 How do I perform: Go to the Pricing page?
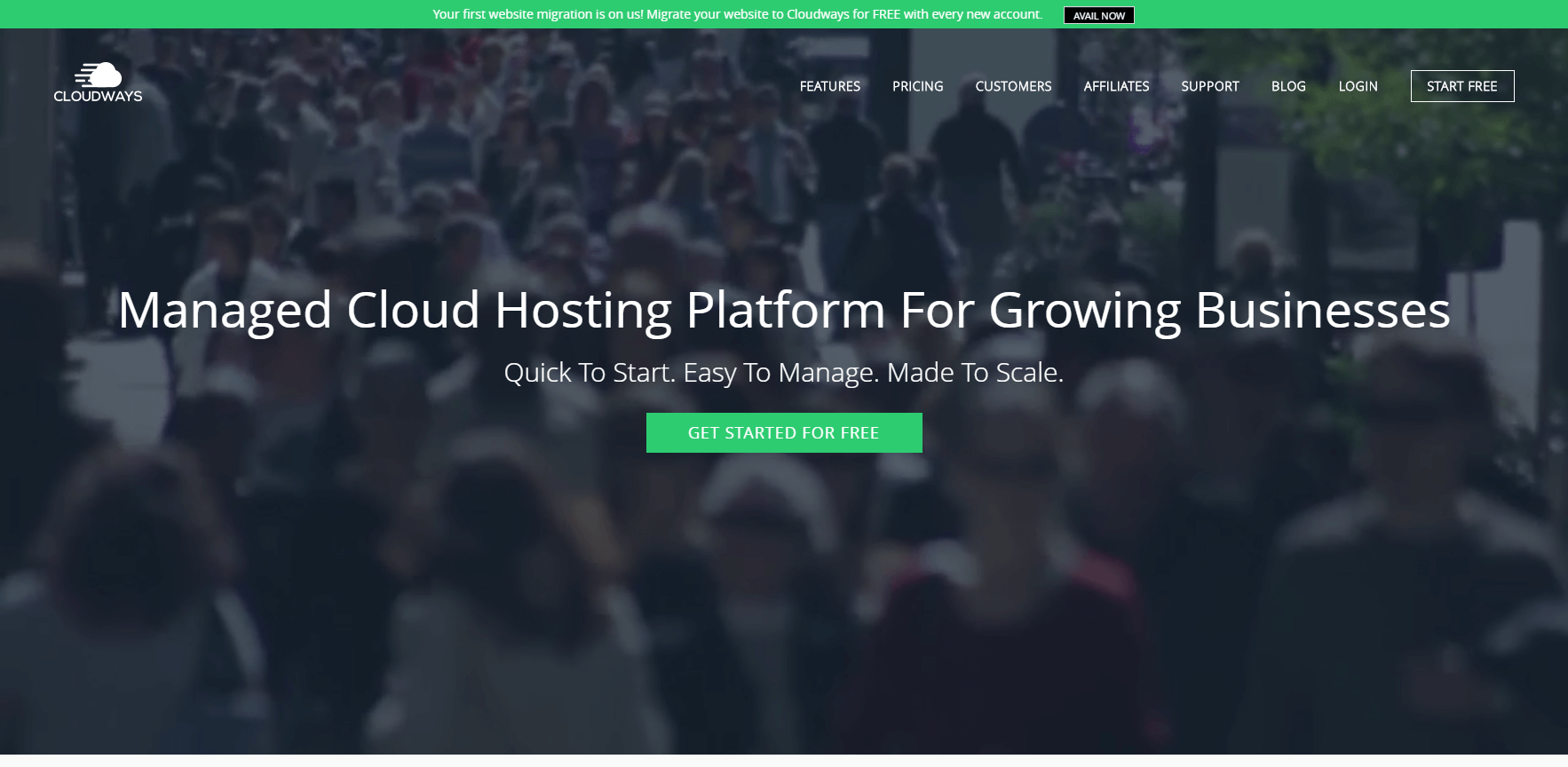point(917,86)
